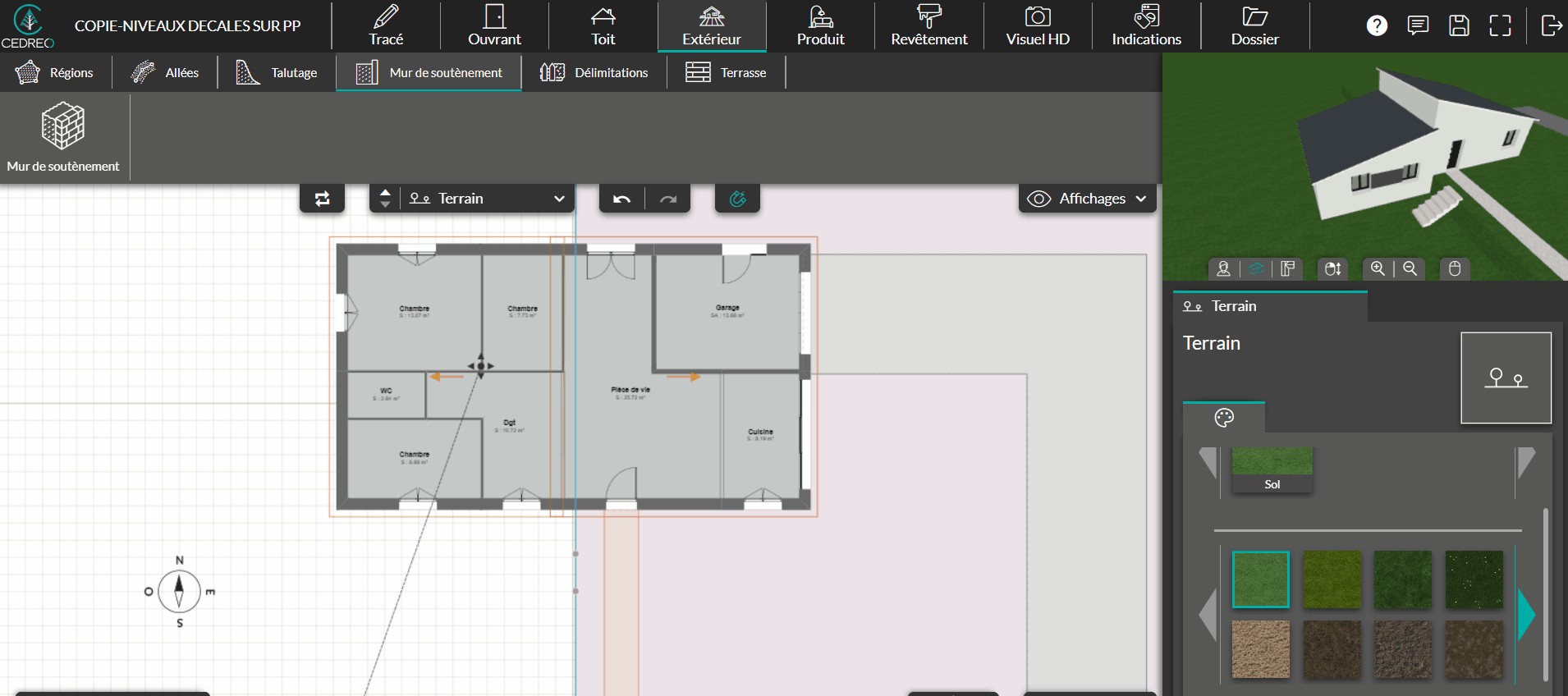Expand the Terrain level dropdown
Viewport: 1568px width, 696px height.
point(559,199)
